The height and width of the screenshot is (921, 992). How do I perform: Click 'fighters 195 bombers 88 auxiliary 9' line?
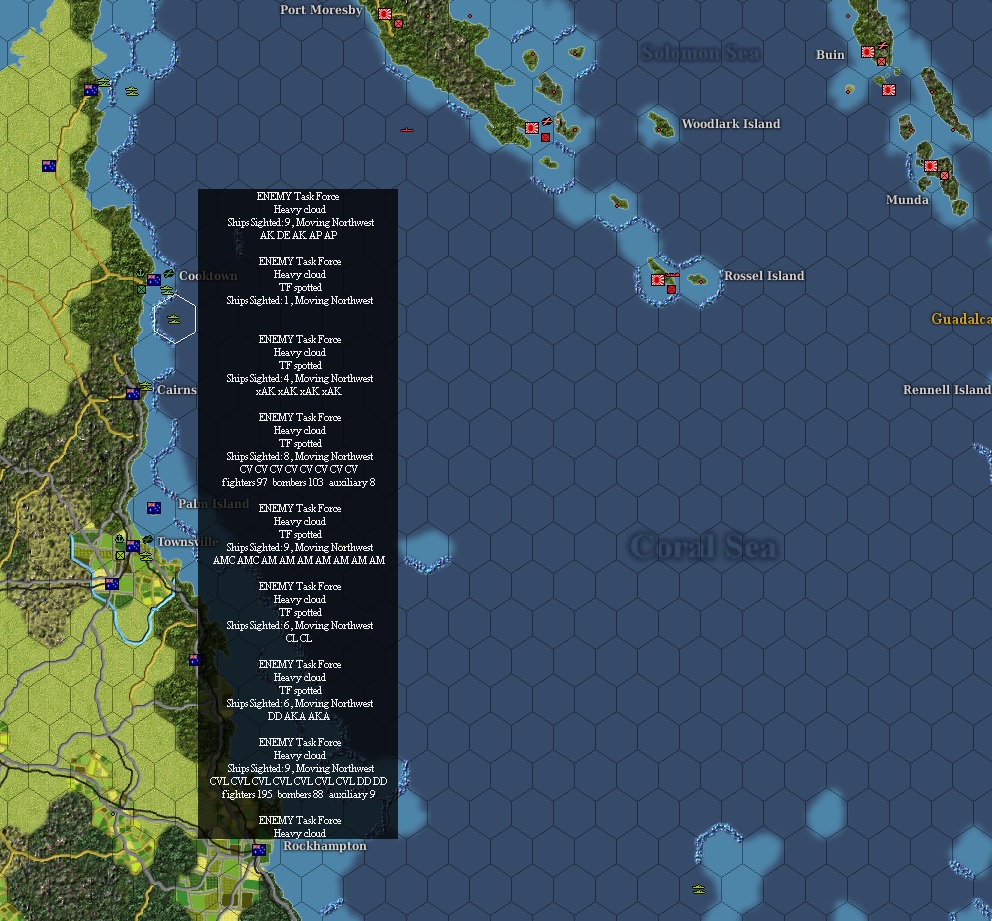[x=299, y=794]
